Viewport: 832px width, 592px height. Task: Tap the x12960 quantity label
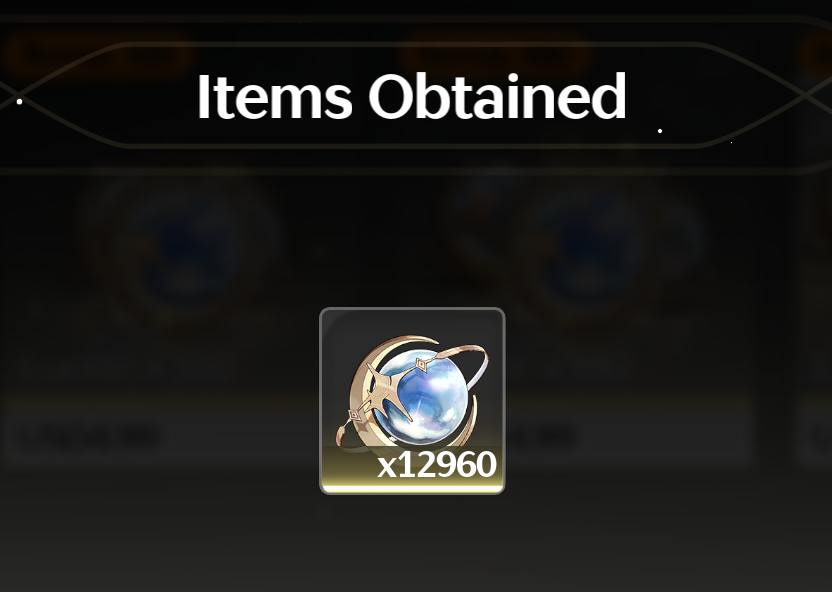pos(437,465)
